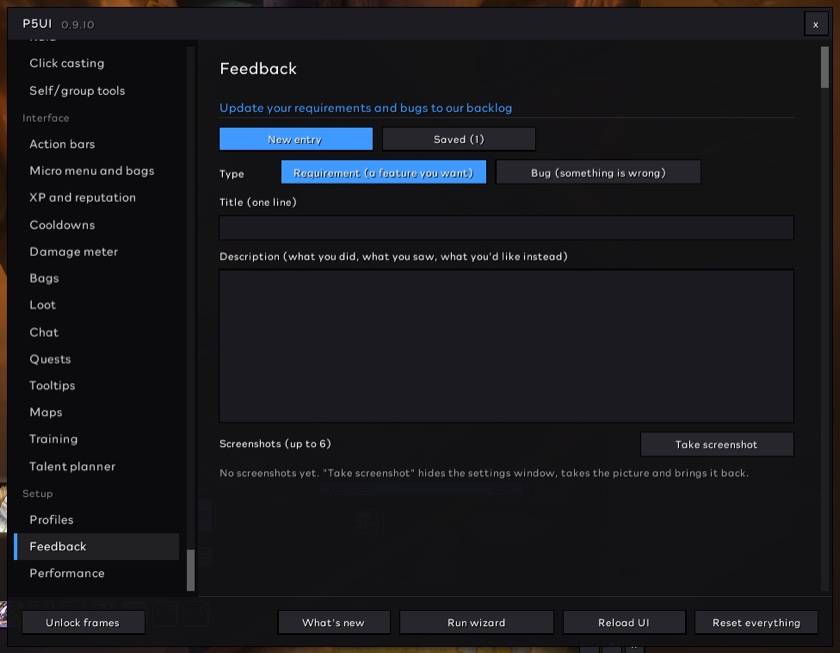This screenshot has width=840, height=653.
Task: Go to Maps settings
Action: coord(46,412)
